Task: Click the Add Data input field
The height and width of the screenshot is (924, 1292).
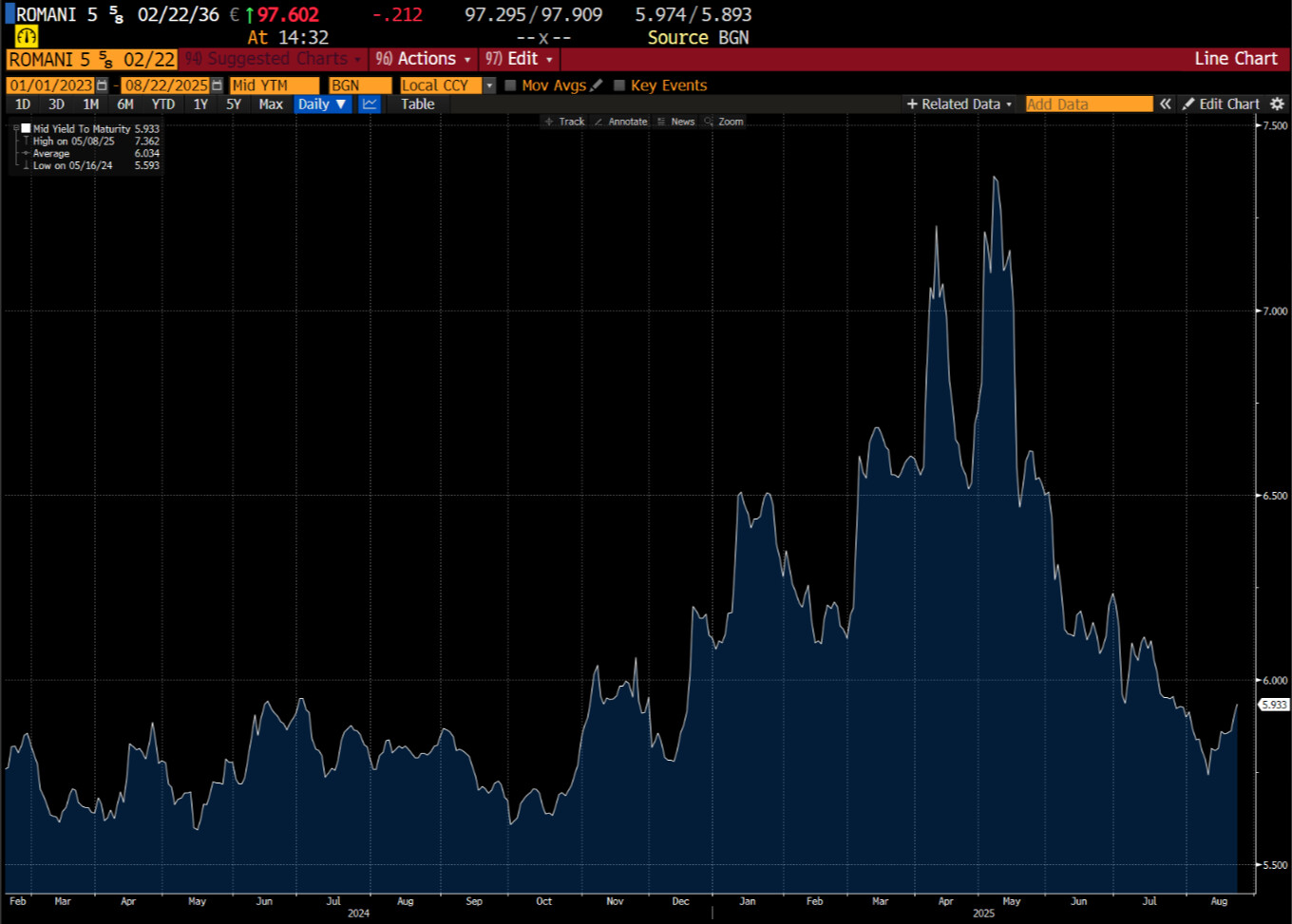Action: (1088, 104)
